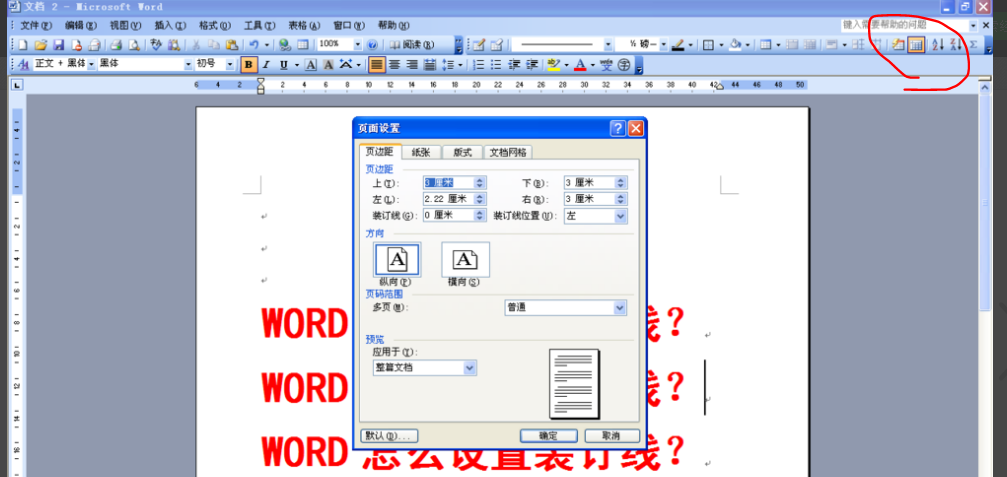The width and height of the screenshot is (1007, 477).
Task: Switch to the 纸张 tab
Action: [421, 152]
